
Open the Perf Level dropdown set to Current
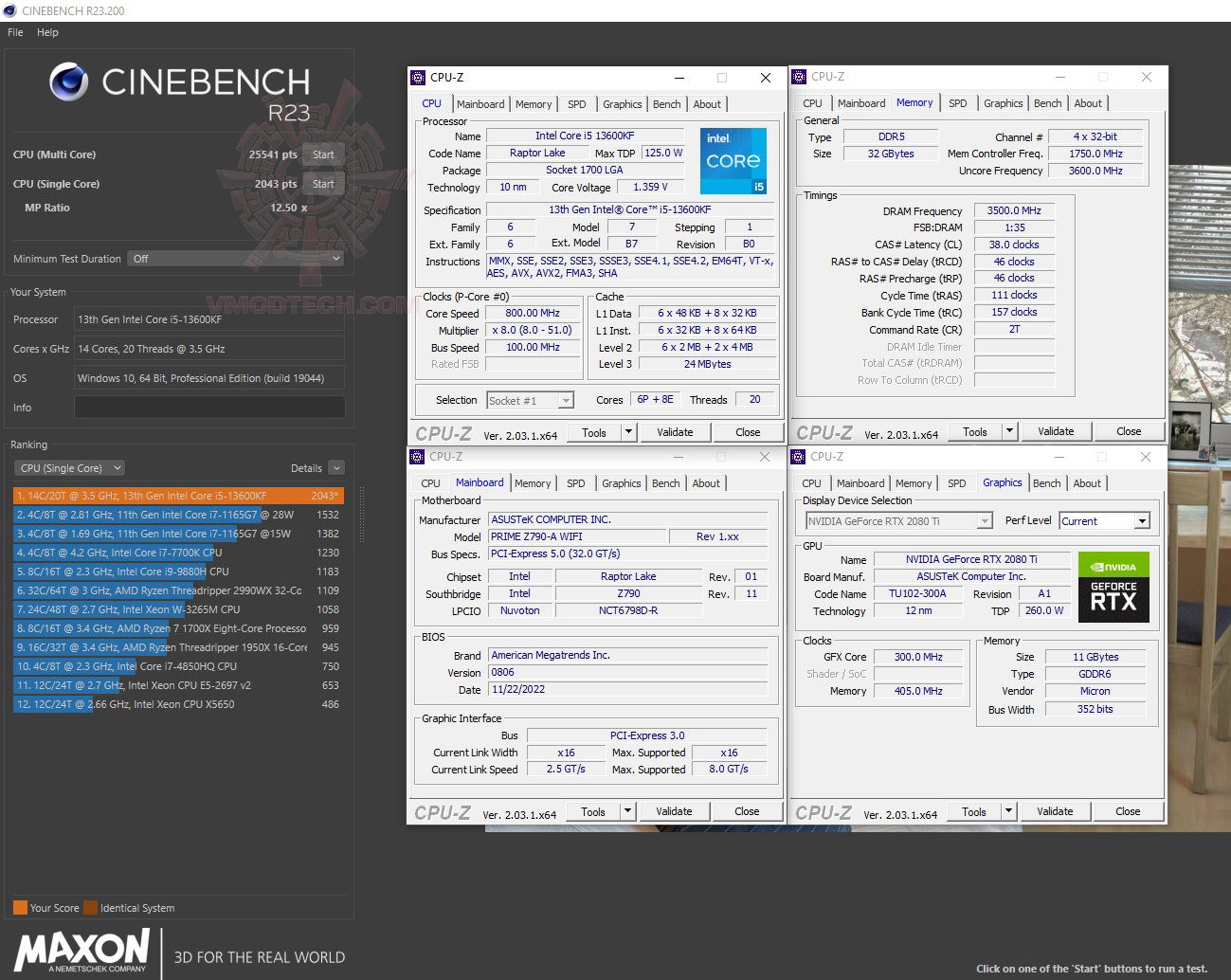point(1104,521)
